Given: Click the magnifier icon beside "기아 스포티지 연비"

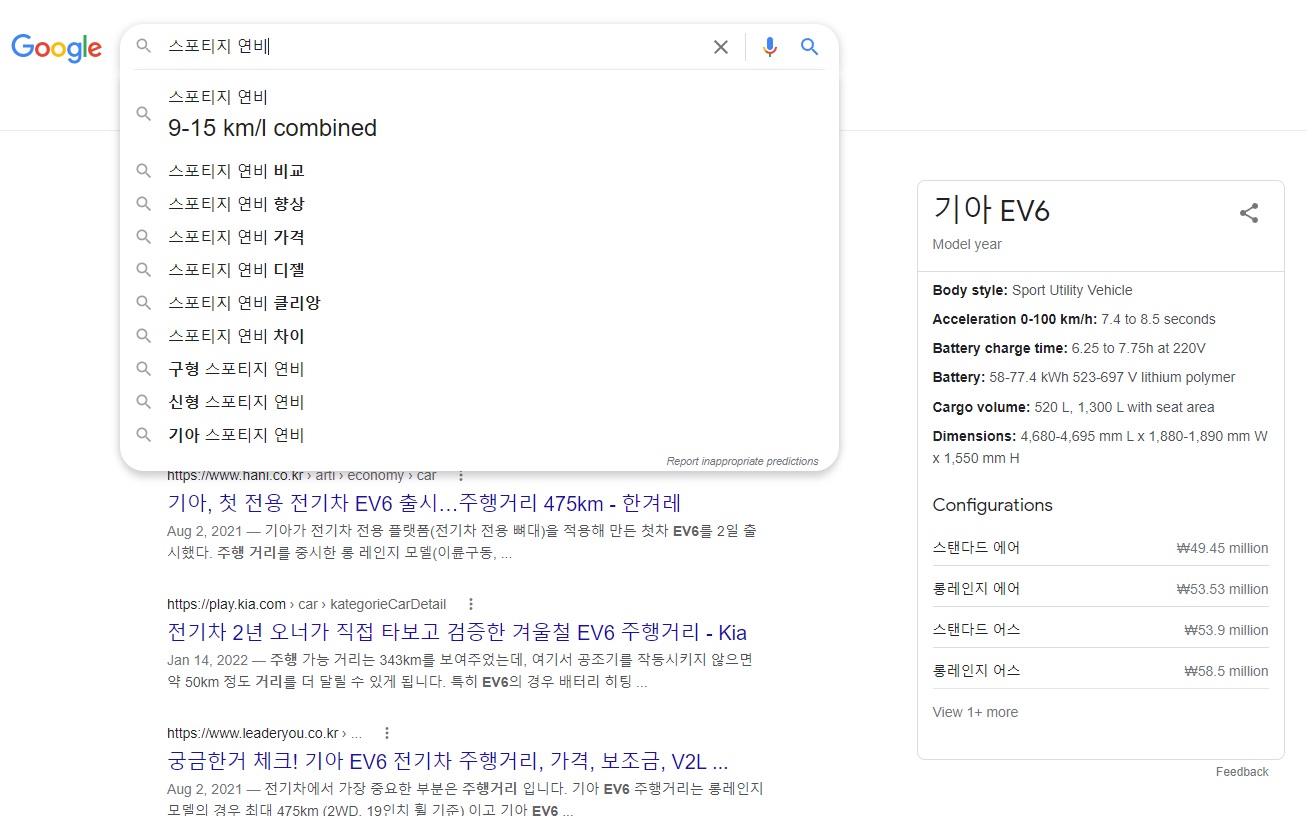Looking at the screenshot, I should click(143, 434).
